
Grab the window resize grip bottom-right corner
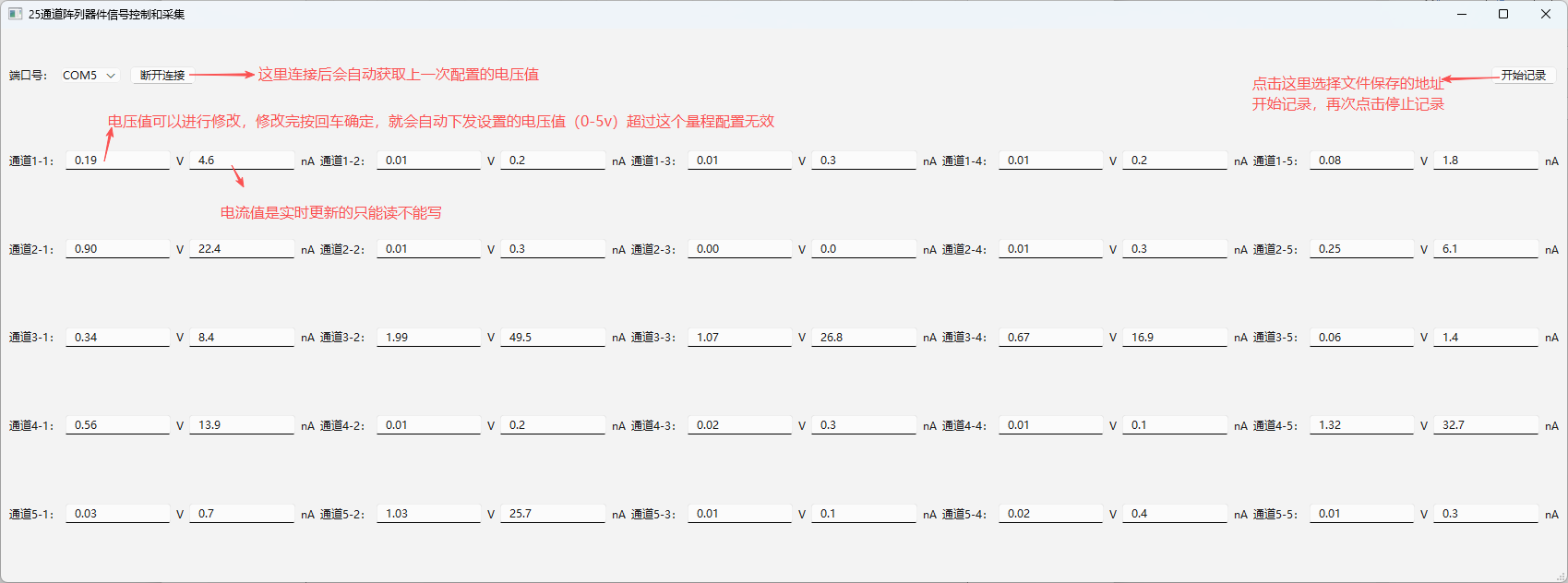tap(1561, 577)
